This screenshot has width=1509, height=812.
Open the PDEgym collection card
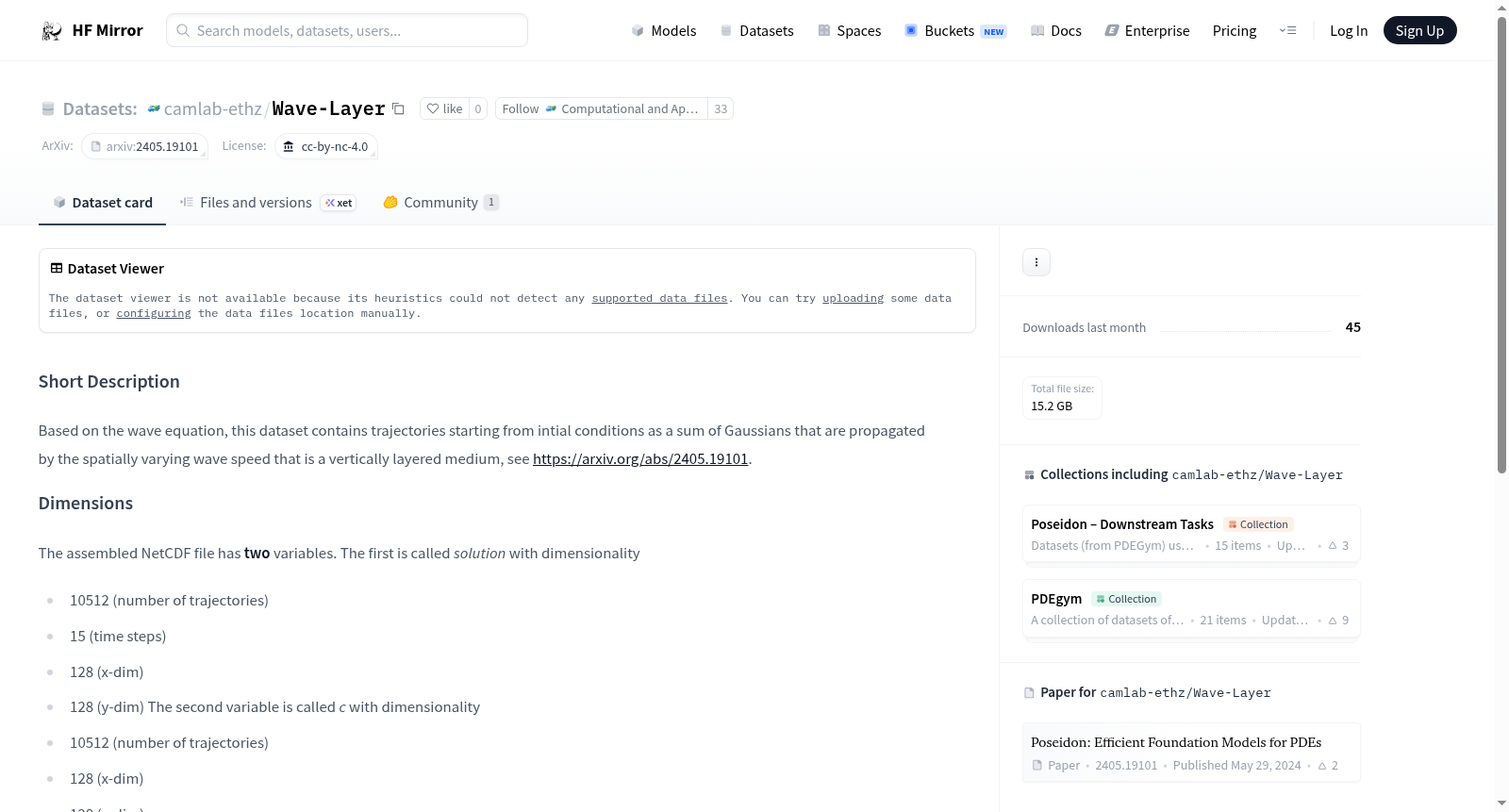coord(1191,608)
